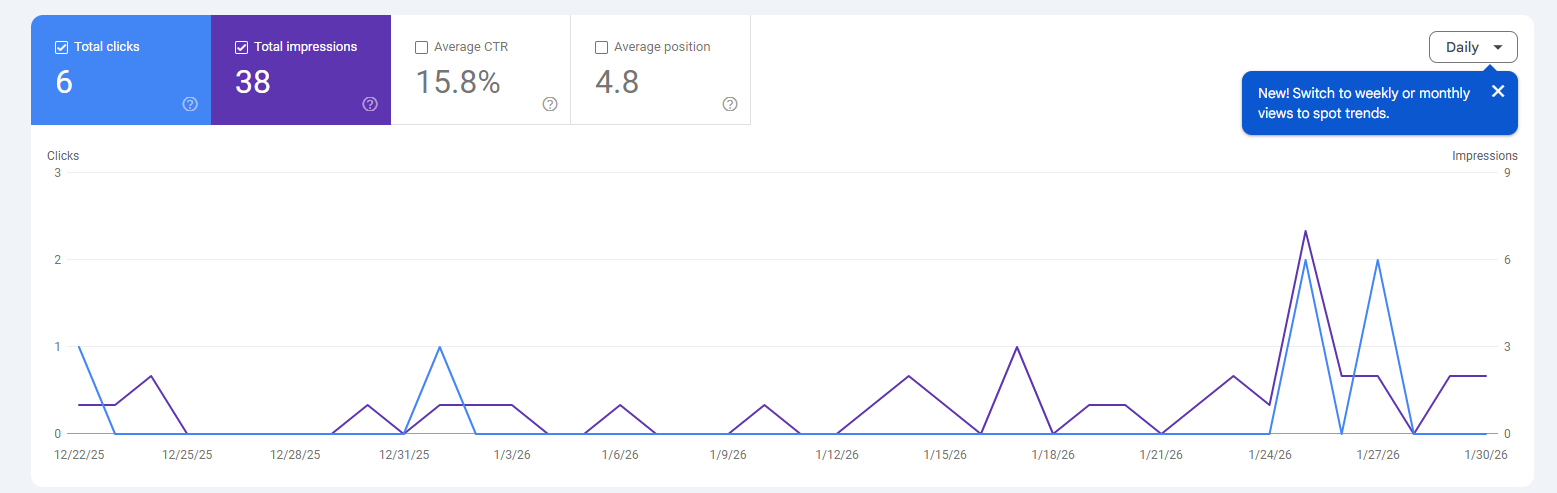Screen dimensions: 1557x493
Task: Open help icon on Average CTR card
Action: [550, 104]
